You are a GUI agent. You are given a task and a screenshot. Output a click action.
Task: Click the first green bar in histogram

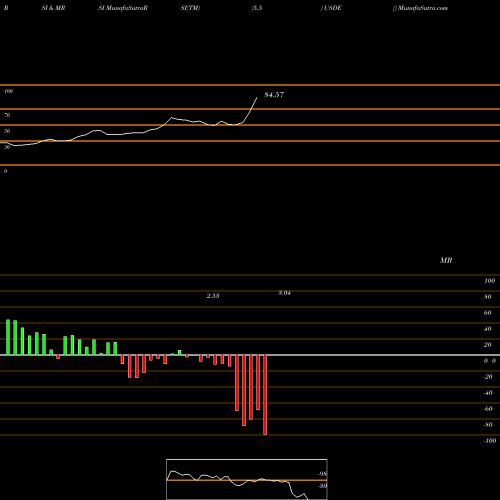tap(8, 337)
